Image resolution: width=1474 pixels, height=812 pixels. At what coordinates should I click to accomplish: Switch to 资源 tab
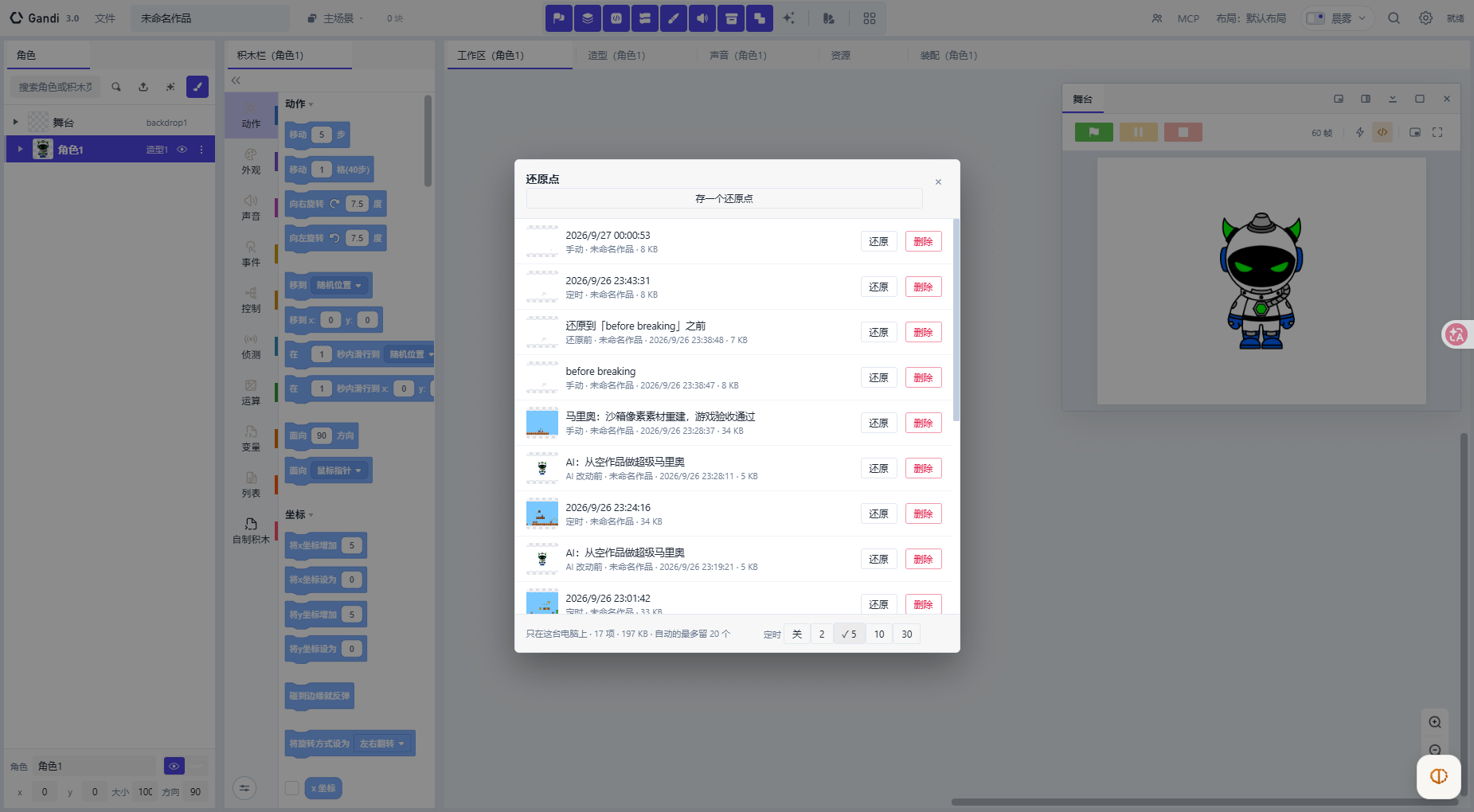[x=841, y=55]
